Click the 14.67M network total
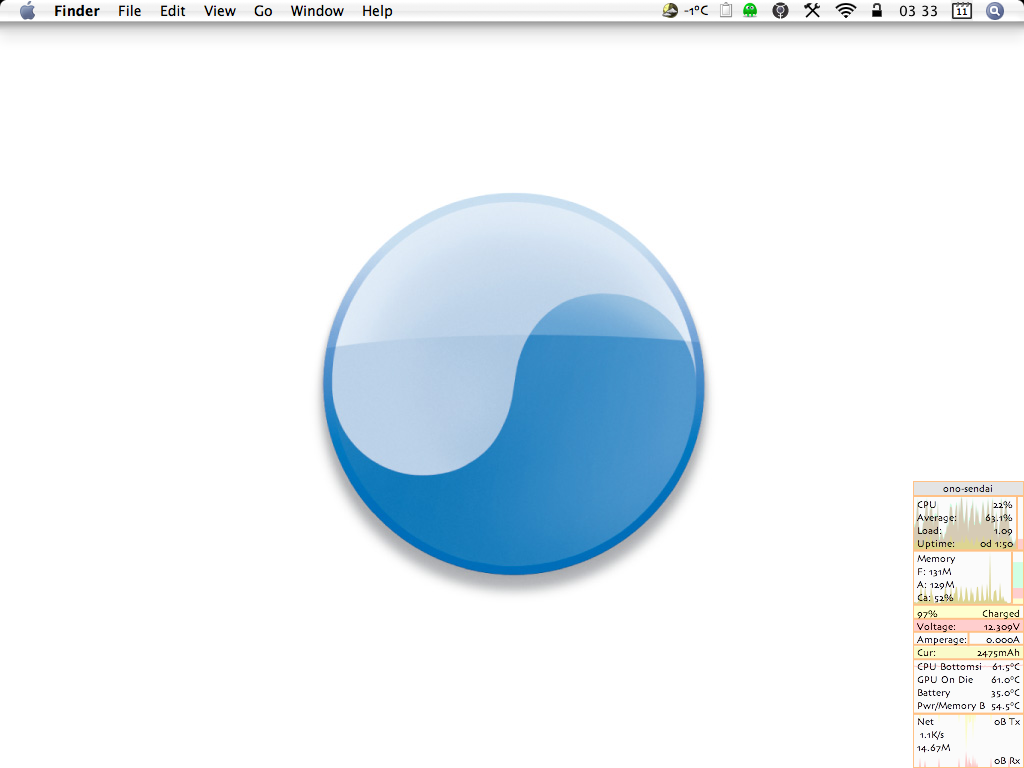Viewport: 1024px width, 768px height. pyautogui.click(x=933, y=748)
